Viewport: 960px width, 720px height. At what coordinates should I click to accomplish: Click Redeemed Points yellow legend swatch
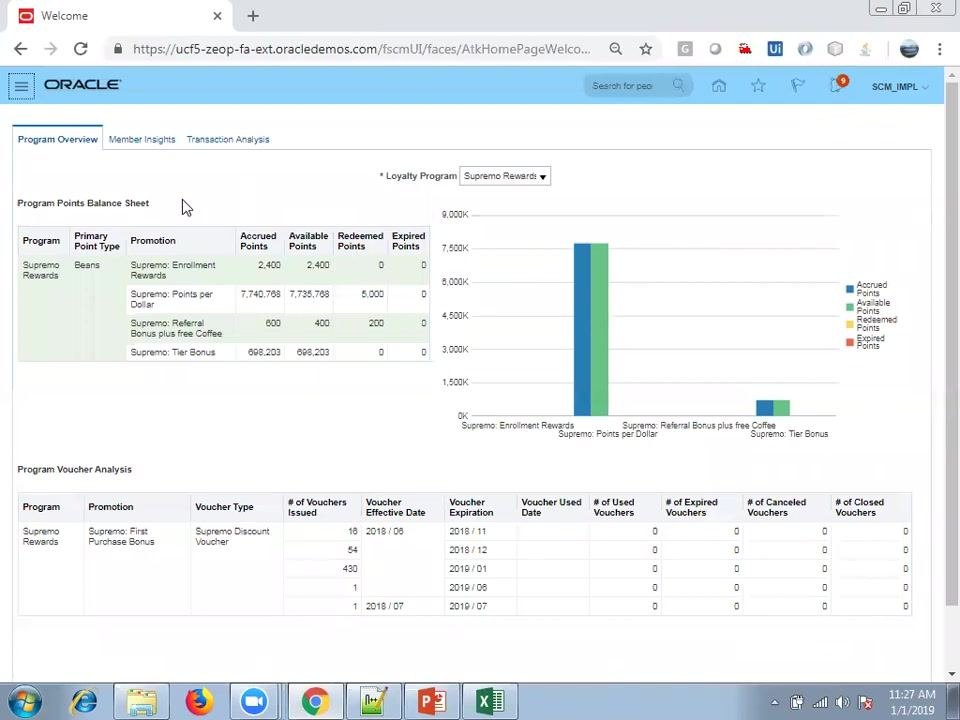click(850, 324)
